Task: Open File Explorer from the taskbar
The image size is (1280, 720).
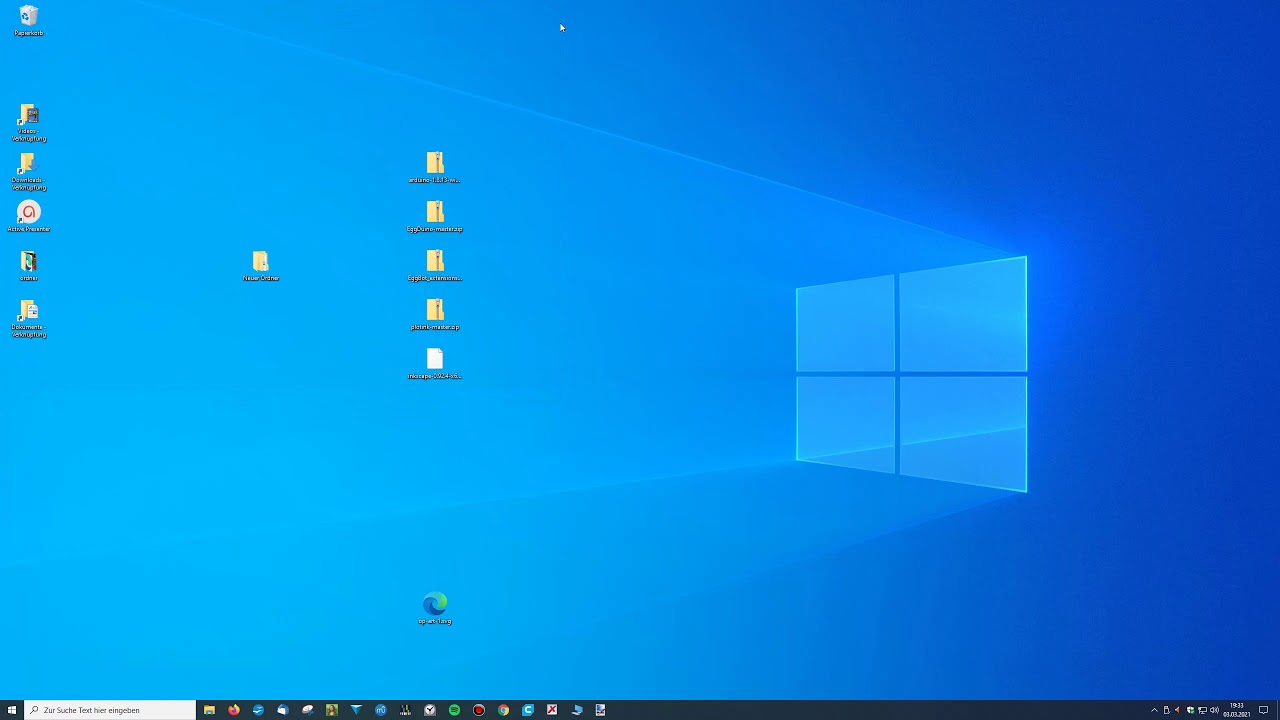Action: (x=209, y=710)
